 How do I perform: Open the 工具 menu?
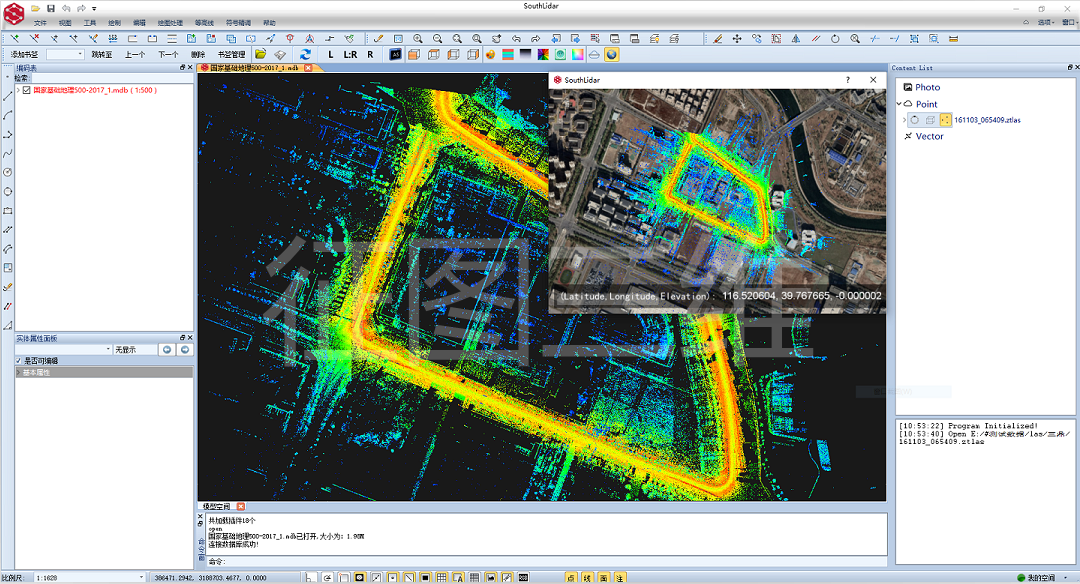tap(90, 23)
